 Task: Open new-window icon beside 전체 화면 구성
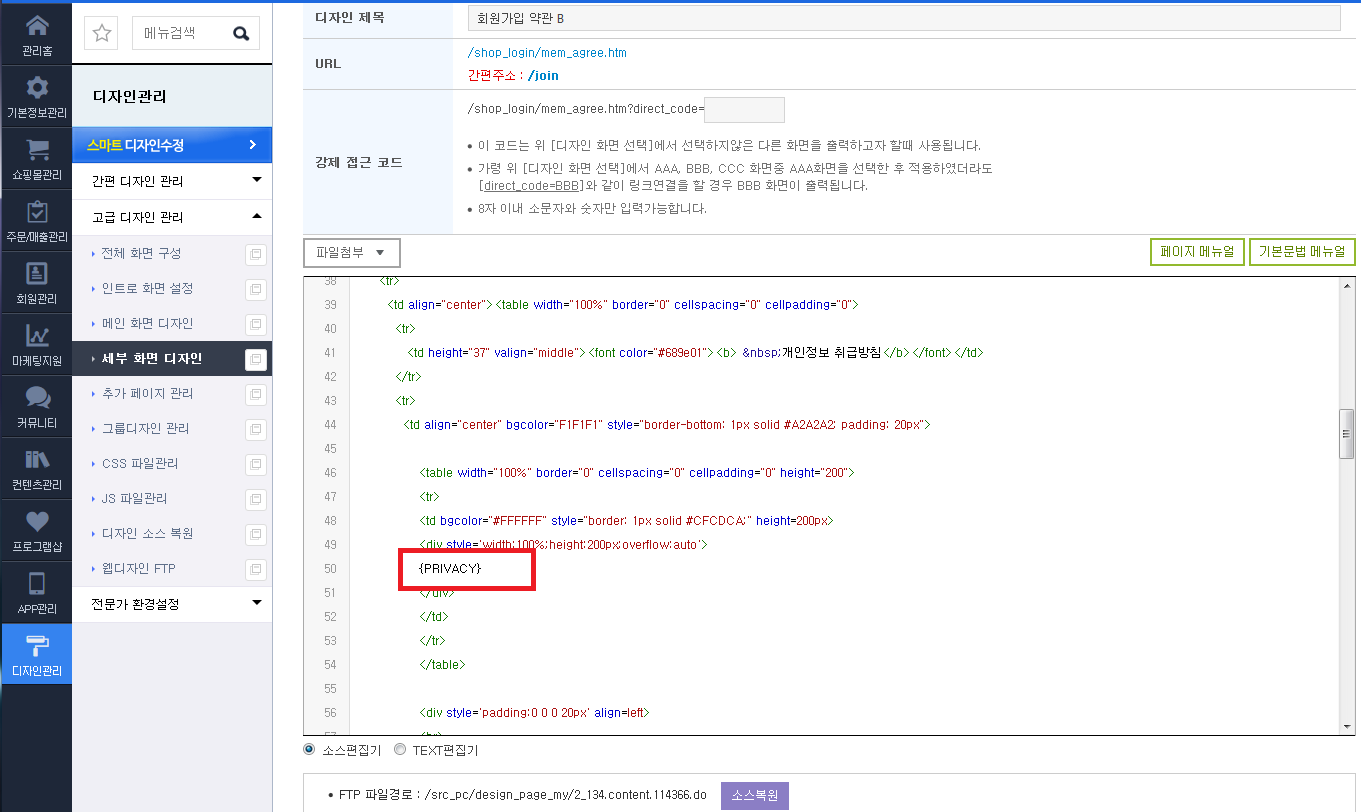(x=256, y=254)
